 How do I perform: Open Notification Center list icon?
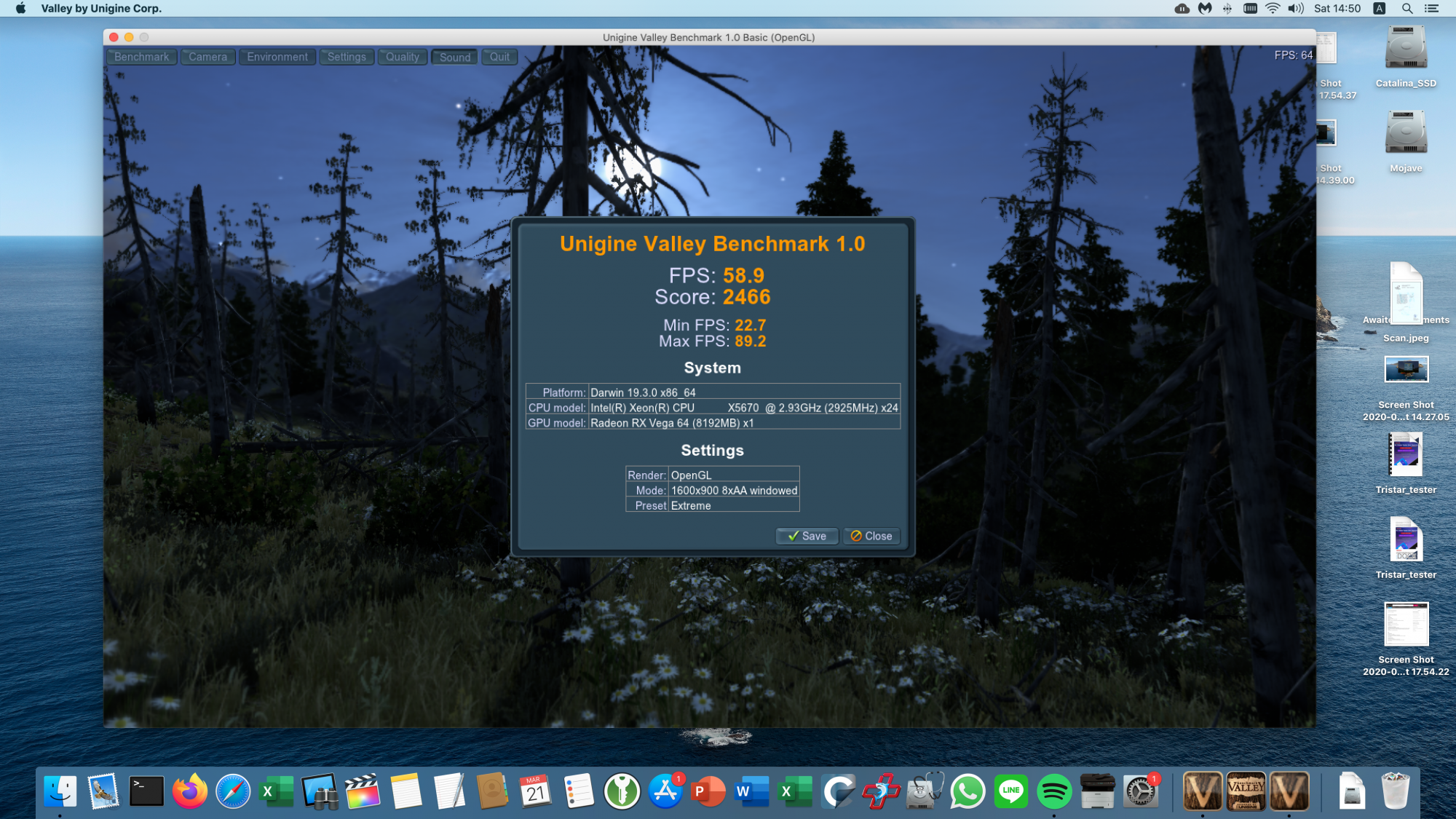click(1431, 9)
